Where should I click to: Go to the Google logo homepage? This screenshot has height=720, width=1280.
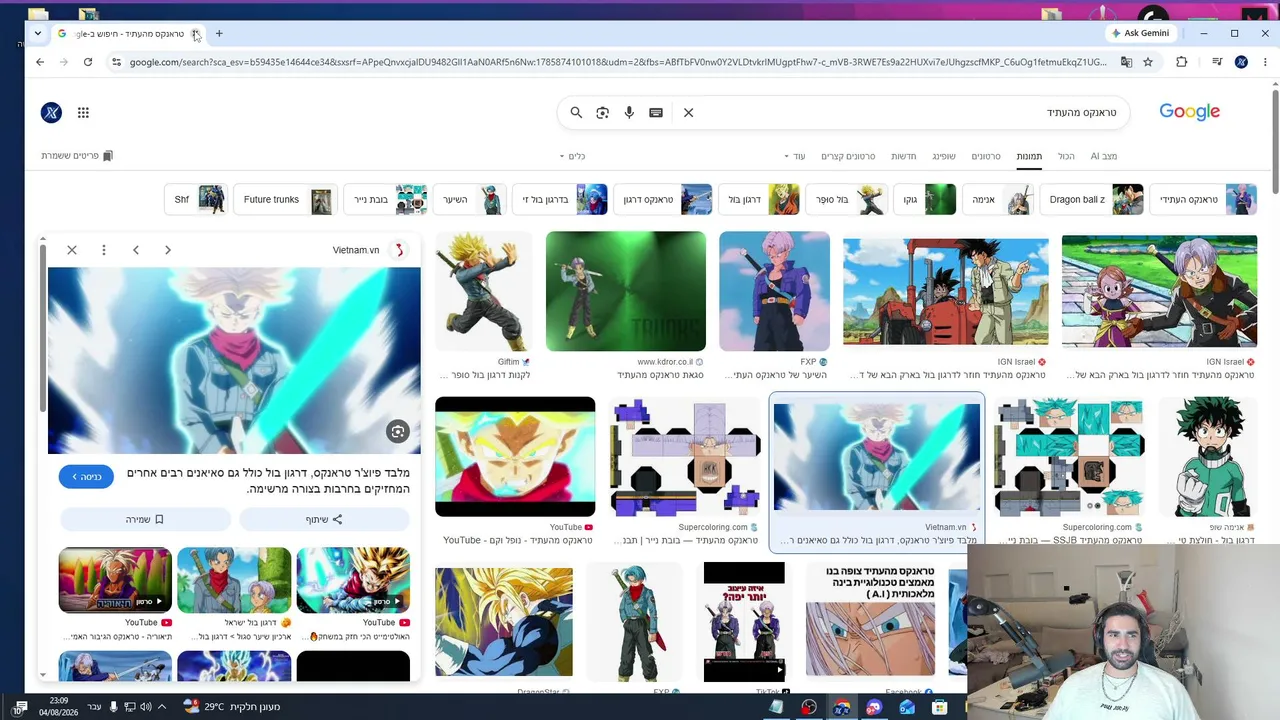point(1189,112)
